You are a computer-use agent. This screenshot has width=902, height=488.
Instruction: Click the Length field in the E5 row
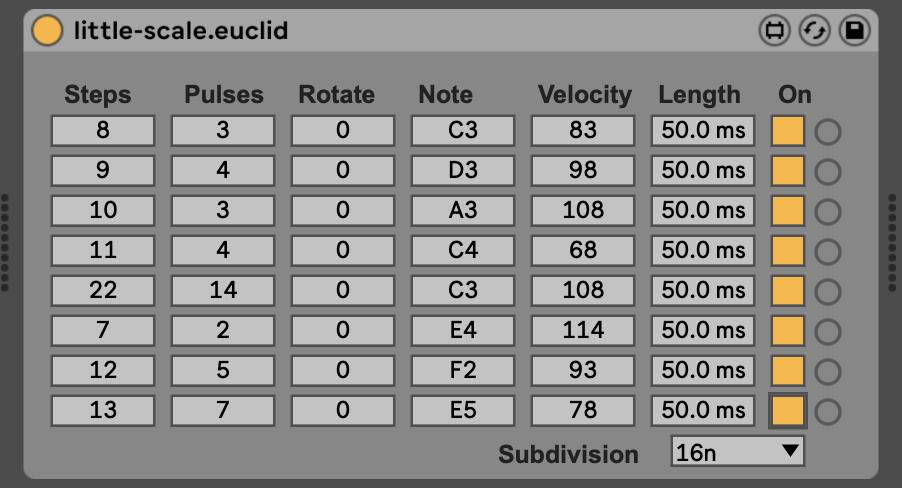(x=703, y=411)
